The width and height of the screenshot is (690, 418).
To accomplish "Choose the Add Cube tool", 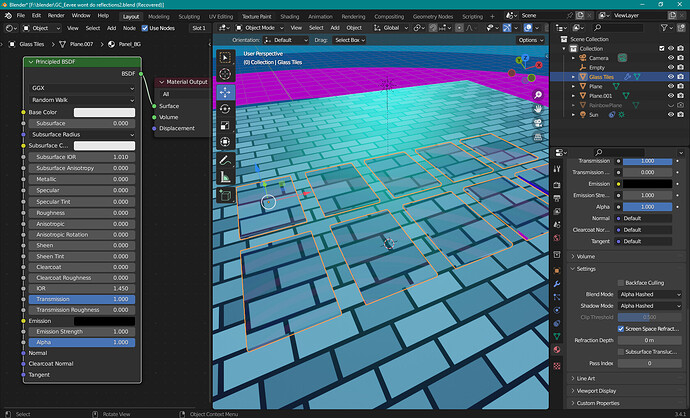I will (225, 195).
